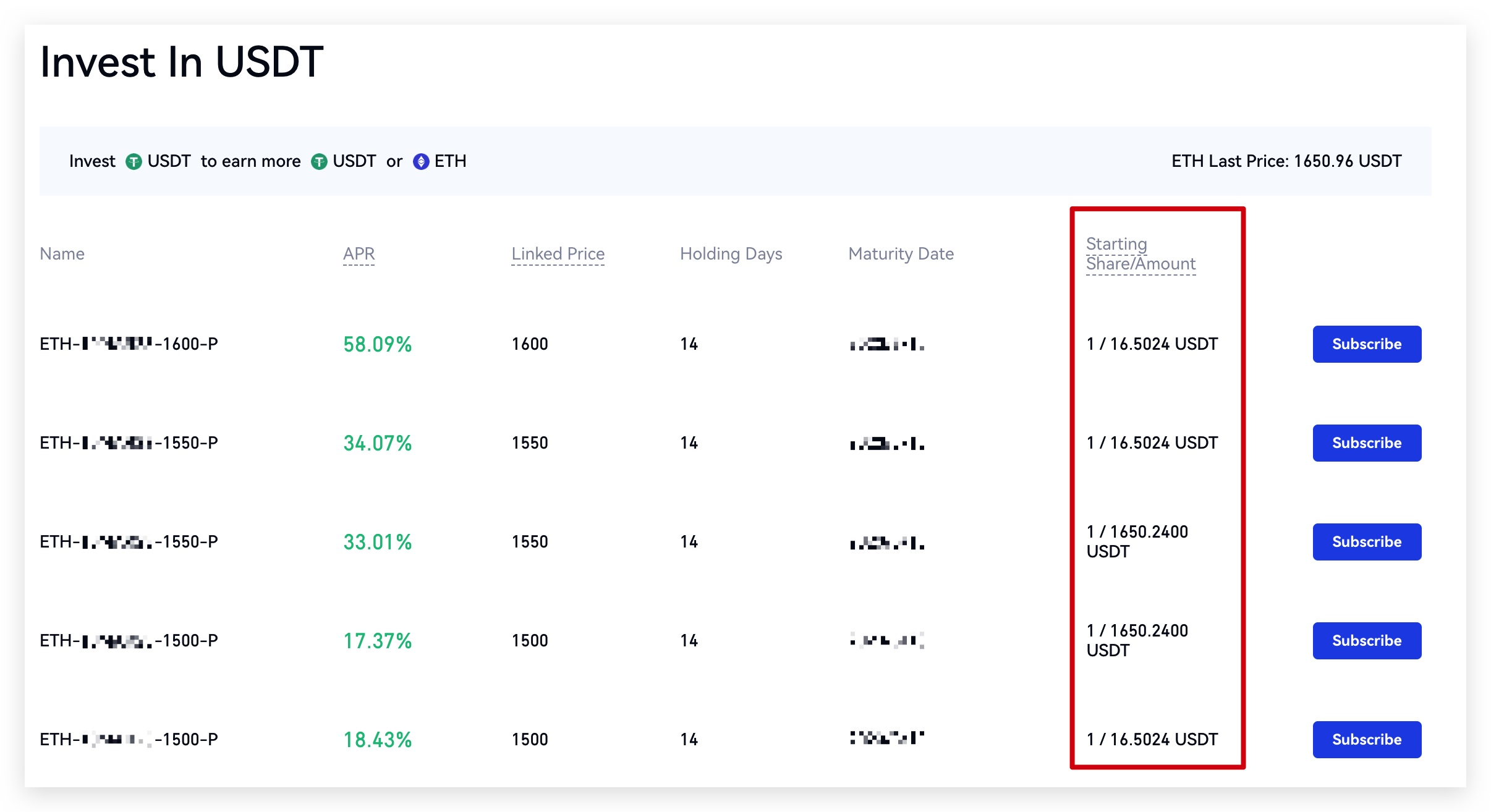This screenshot has width=1491, height=812.
Task: Click the APR column header
Action: tap(359, 254)
